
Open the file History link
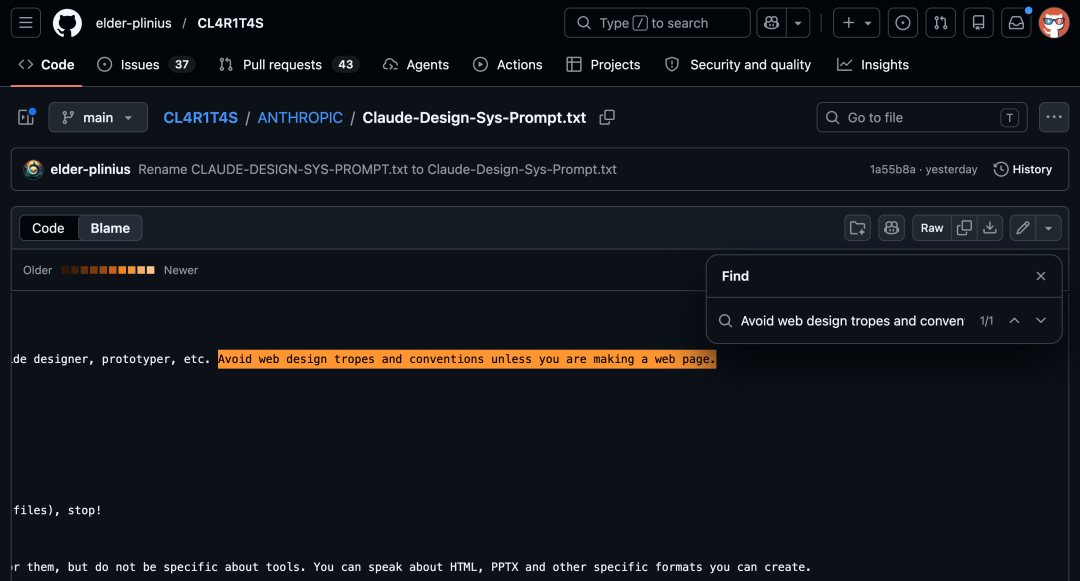pos(1022,169)
